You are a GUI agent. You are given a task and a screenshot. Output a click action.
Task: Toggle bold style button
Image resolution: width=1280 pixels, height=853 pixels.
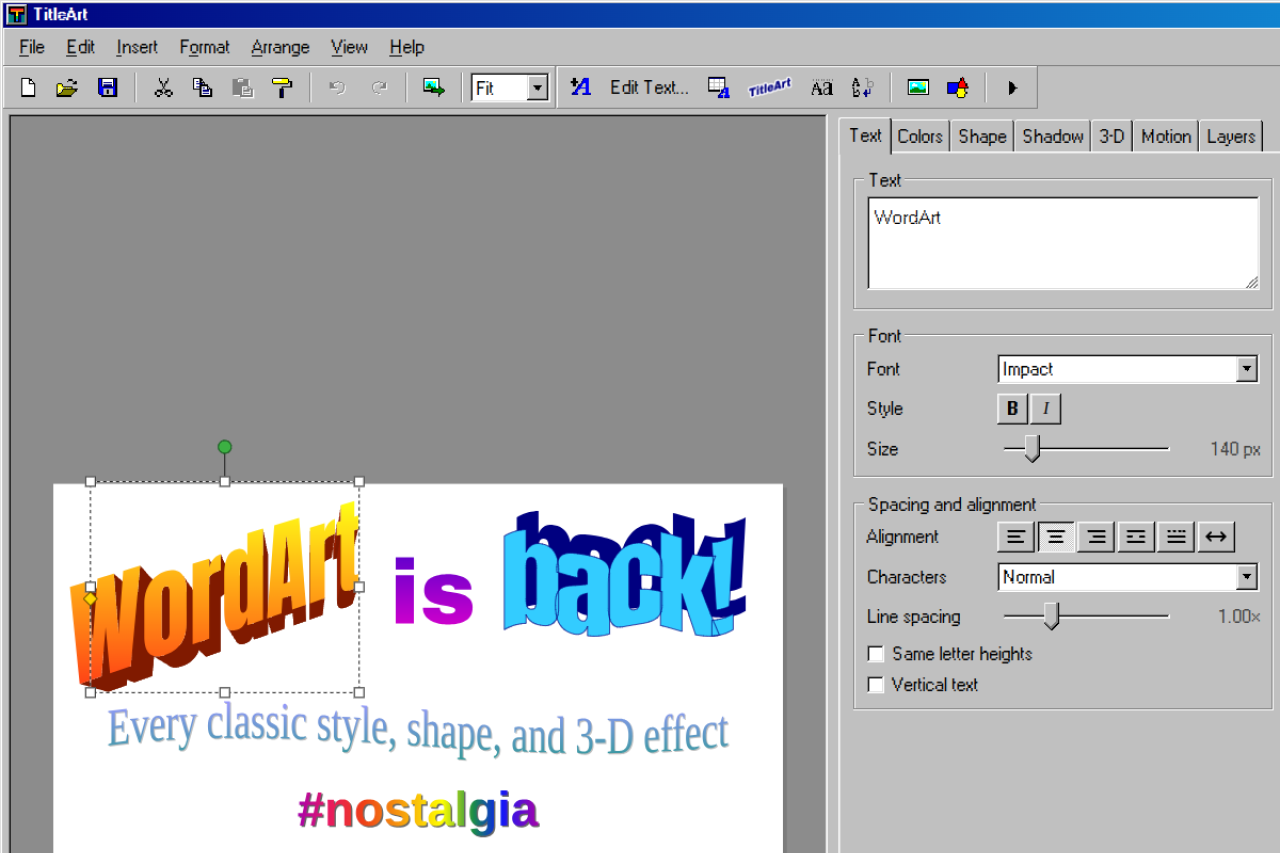1012,409
